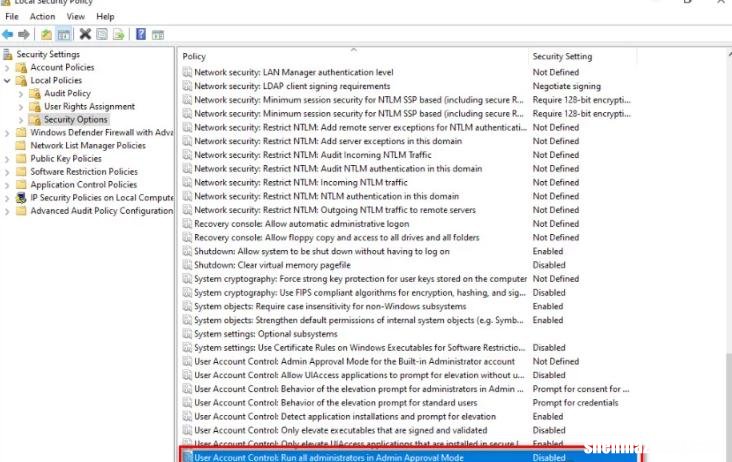Select 'Restrict NTLM: Outgoing NTLM traffic to remote servers'
The image size is (732, 462).
[x=335, y=210]
